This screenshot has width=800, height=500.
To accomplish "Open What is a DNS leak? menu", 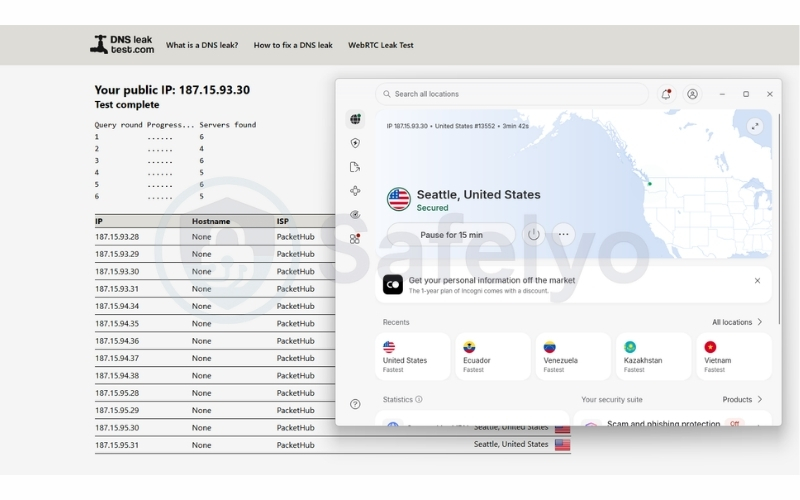I will (x=202, y=45).
